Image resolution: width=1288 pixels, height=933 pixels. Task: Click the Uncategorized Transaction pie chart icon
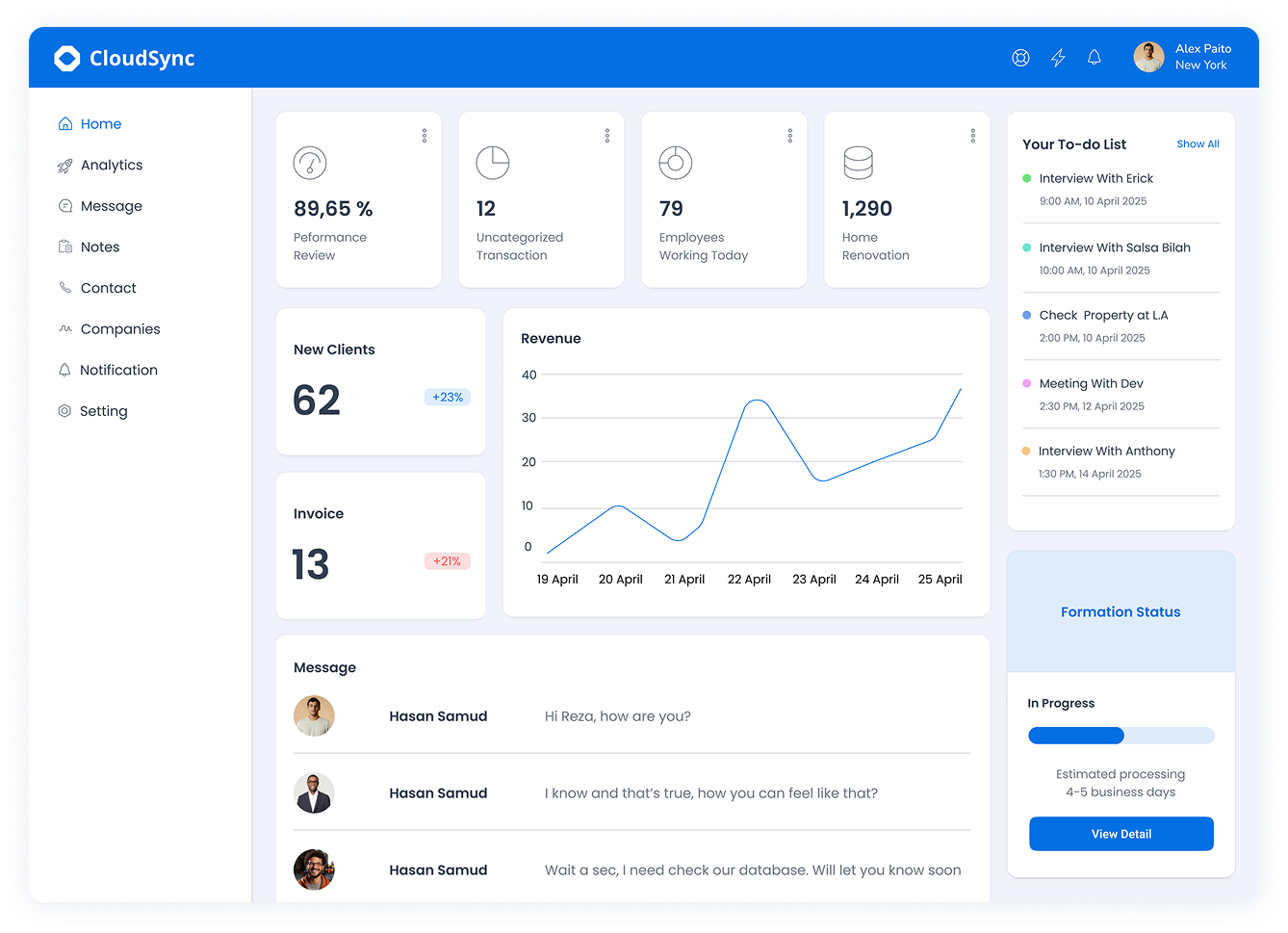(x=493, y=163)
